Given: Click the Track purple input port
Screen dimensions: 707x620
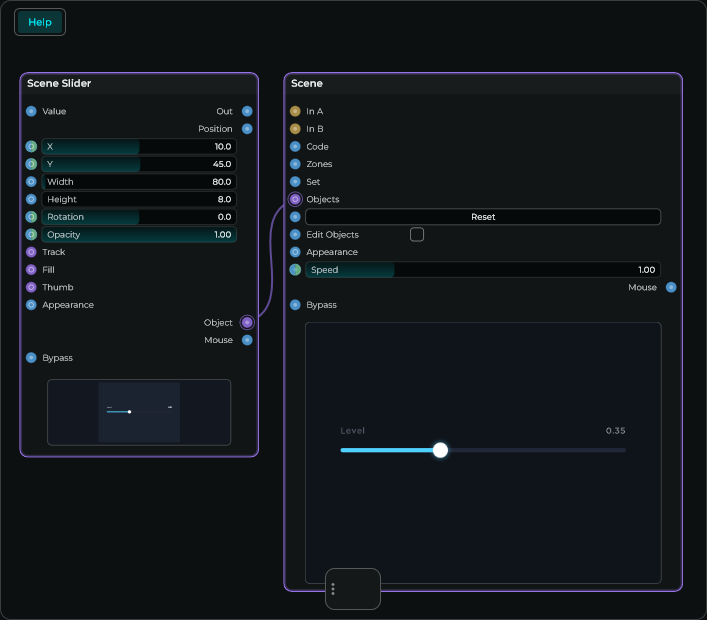Looking at the screenshot, I should pos(31,252).
